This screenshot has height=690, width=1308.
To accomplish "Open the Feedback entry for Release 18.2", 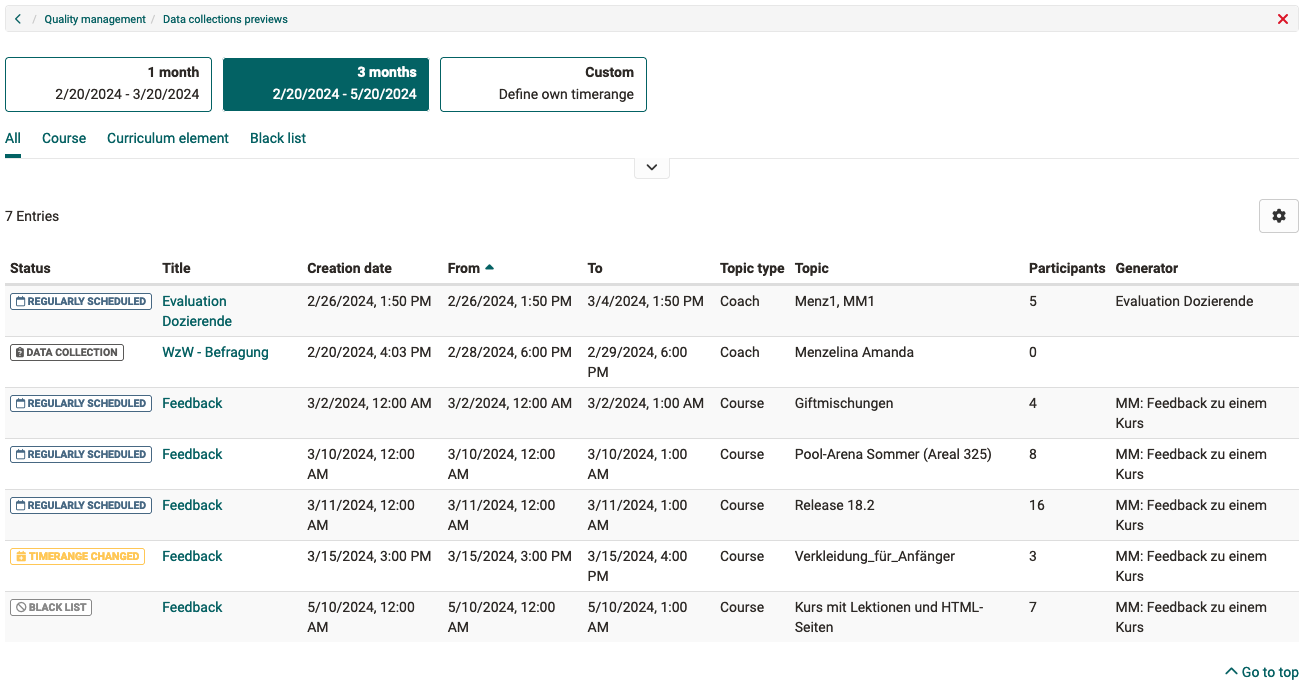I will click(192, 505).
